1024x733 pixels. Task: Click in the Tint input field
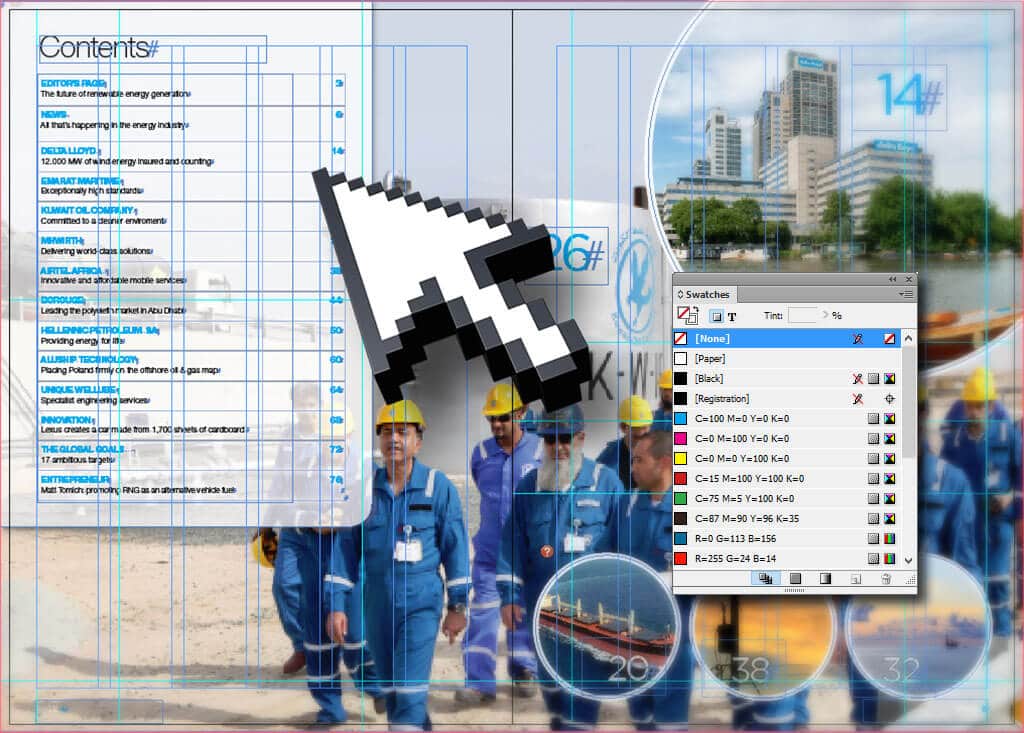pos(802,316)
